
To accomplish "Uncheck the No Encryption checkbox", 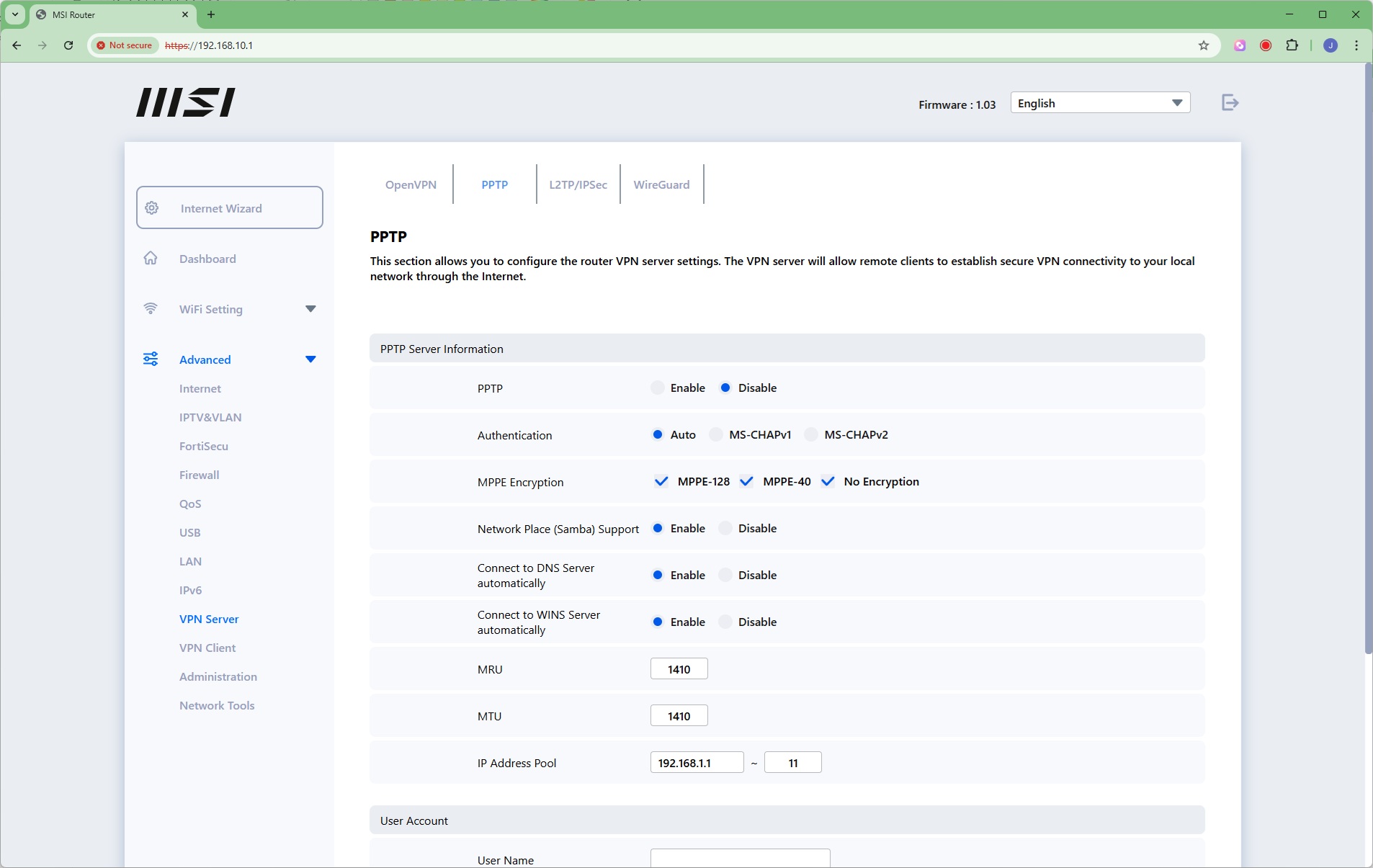I will 828,482.
